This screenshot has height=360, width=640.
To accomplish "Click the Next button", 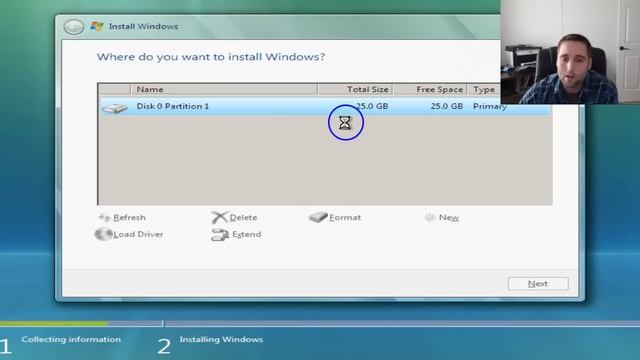I will coord(538,284).
